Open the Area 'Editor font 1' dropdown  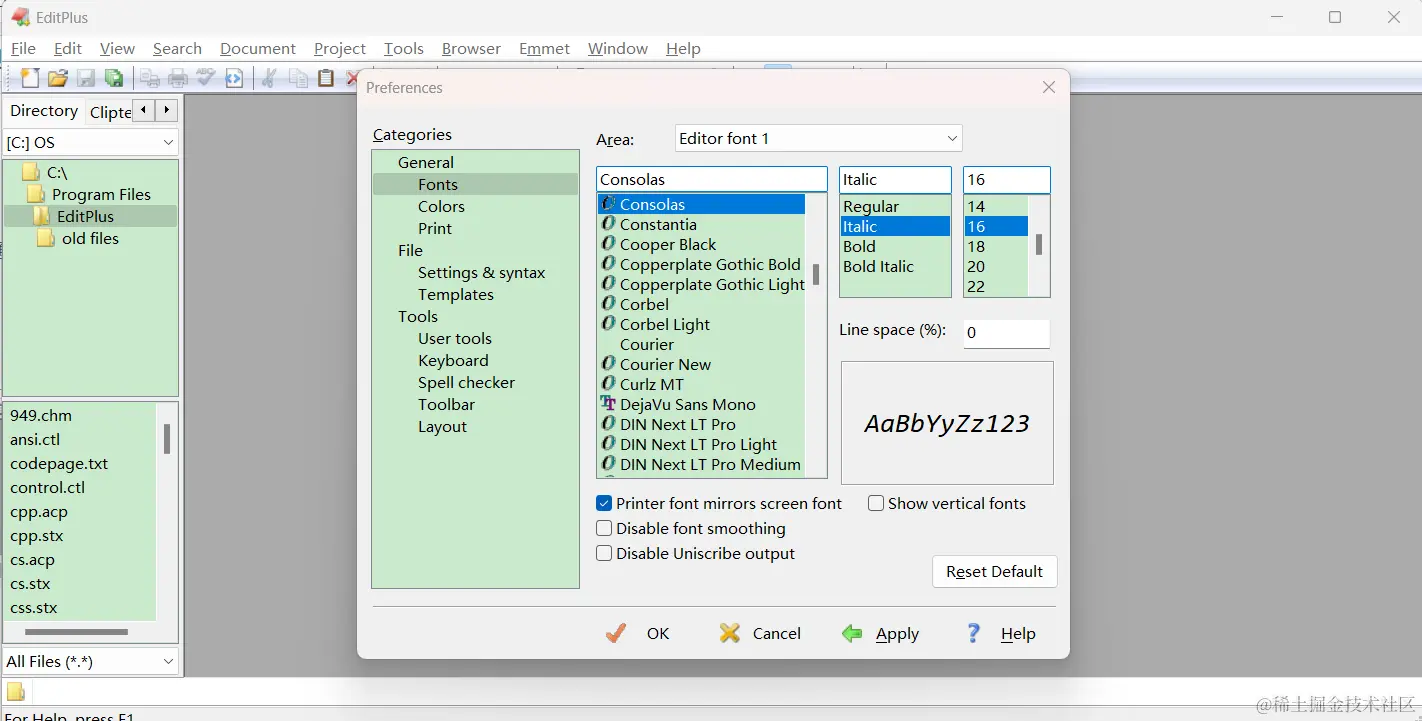coord(819,139)
